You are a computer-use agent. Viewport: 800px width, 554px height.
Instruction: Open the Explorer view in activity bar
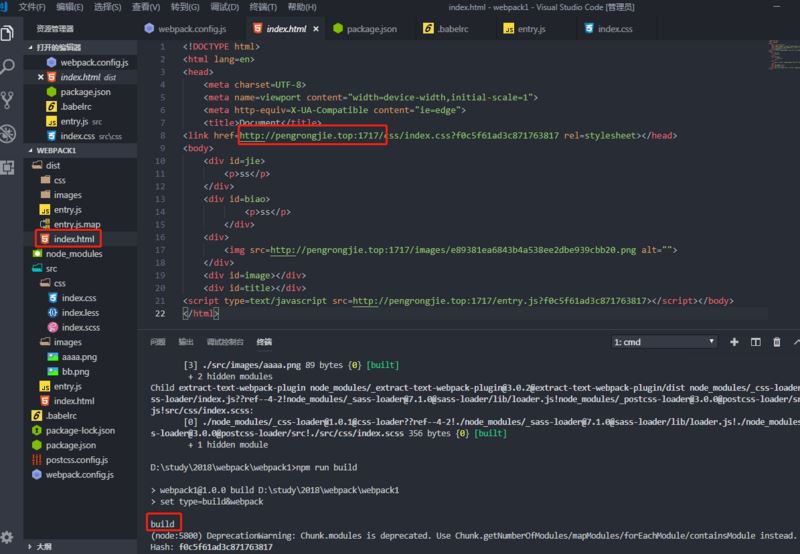8,33
